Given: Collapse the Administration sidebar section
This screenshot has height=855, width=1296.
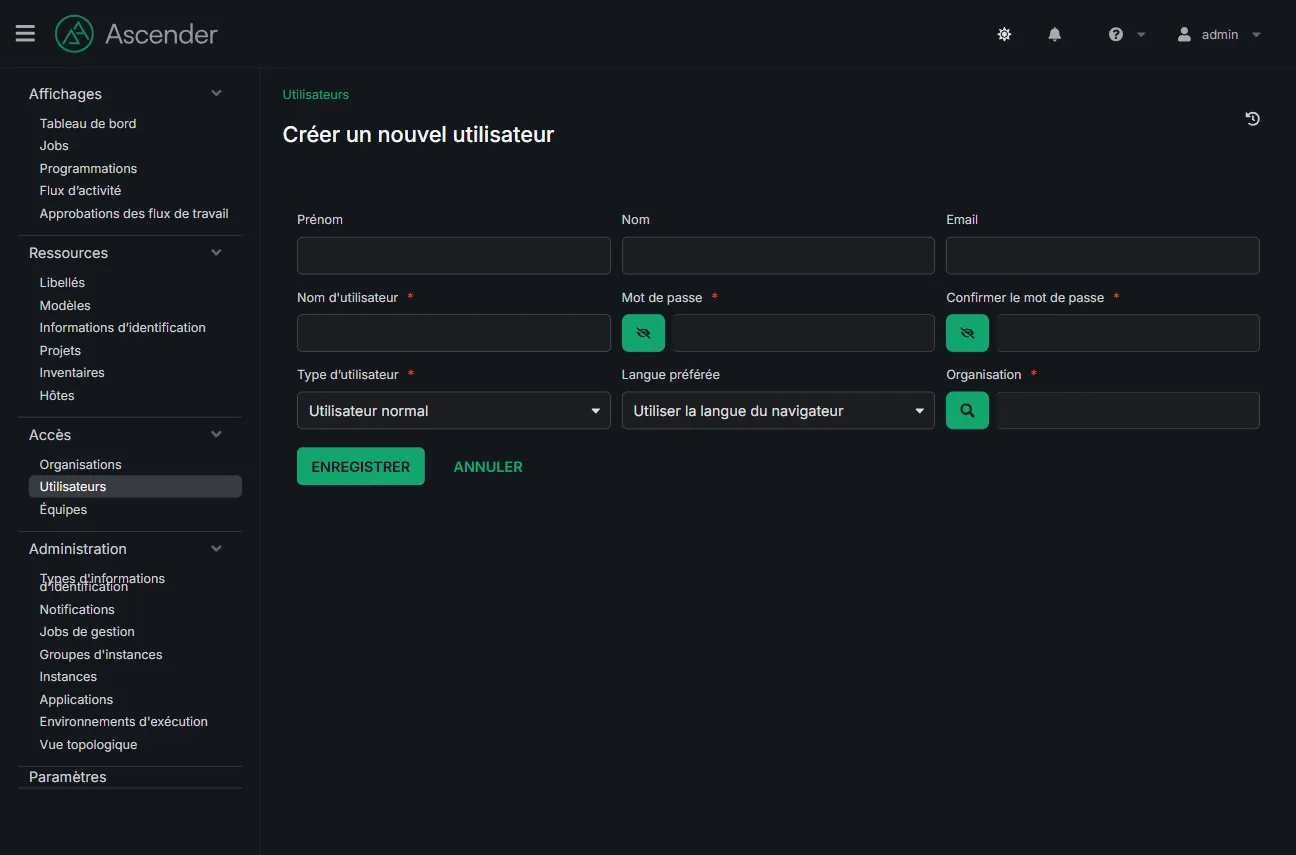Looking at the screenshot, I should point(216,549).
